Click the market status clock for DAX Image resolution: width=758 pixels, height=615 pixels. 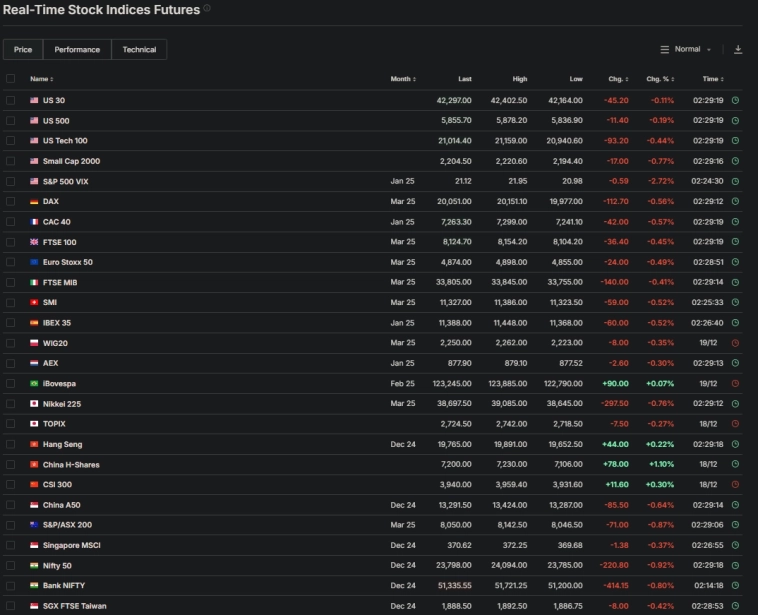[x=735, y=201]
